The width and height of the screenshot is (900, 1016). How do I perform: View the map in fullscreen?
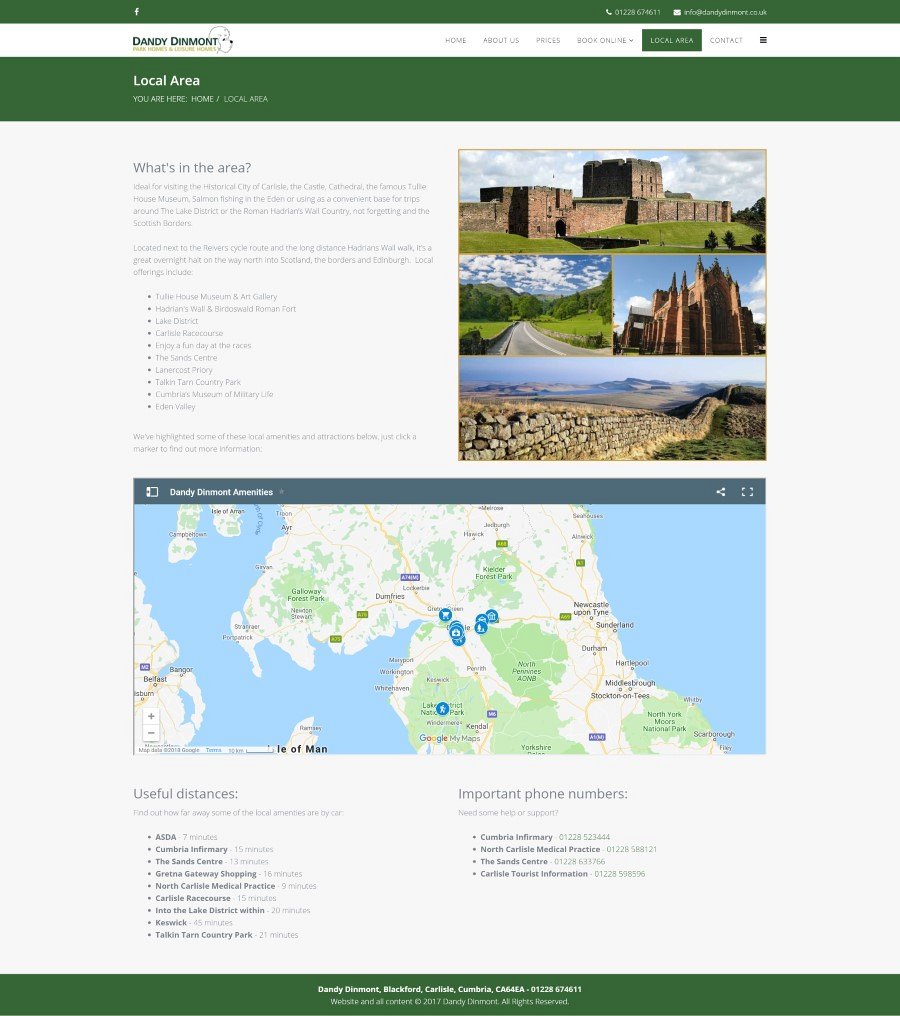point(747,492)
